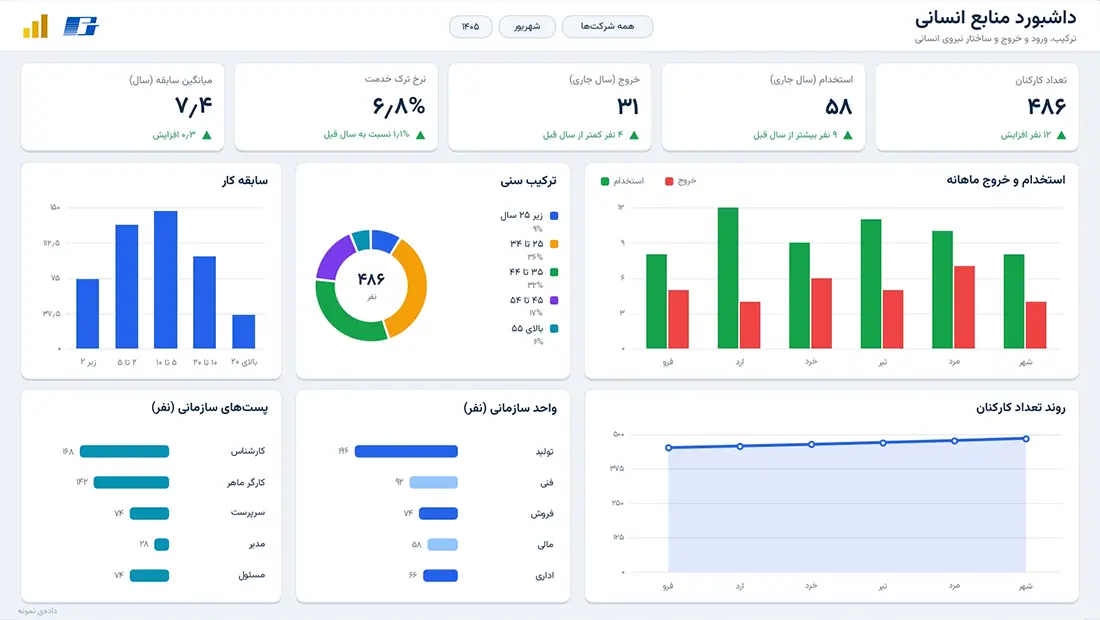Viewport: 1100px width, 620px height.
Task: Click the ۳۱ exit value
Action: click(x=628, y=107)
